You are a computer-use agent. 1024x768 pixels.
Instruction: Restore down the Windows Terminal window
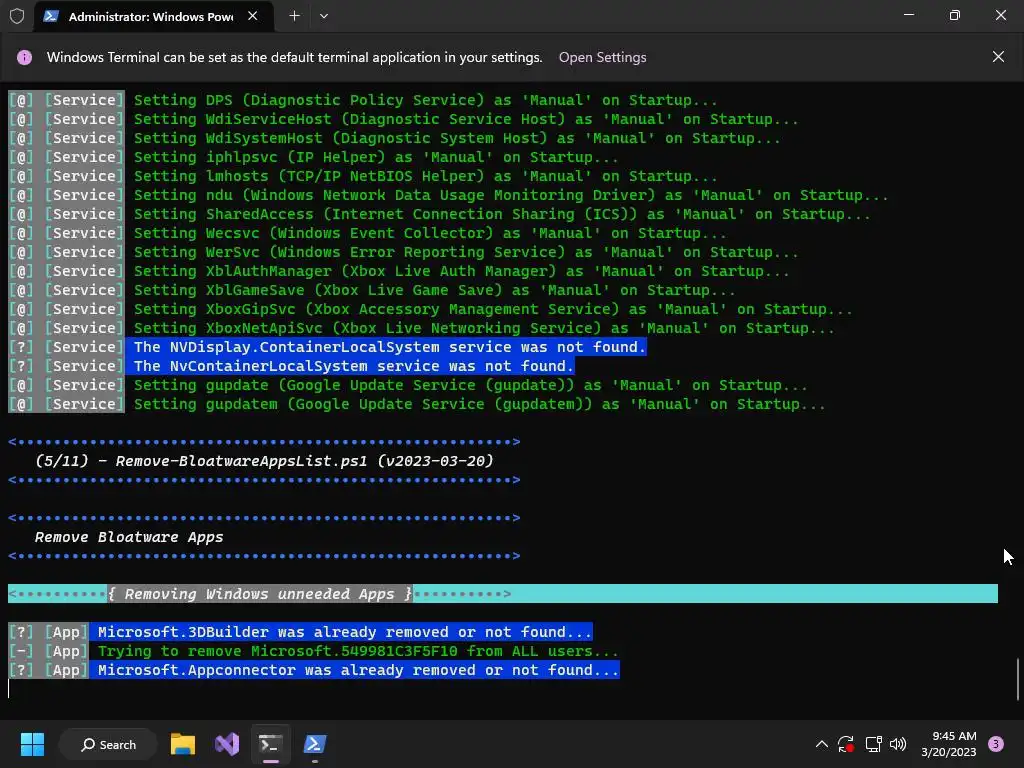[x=955, y=15]
